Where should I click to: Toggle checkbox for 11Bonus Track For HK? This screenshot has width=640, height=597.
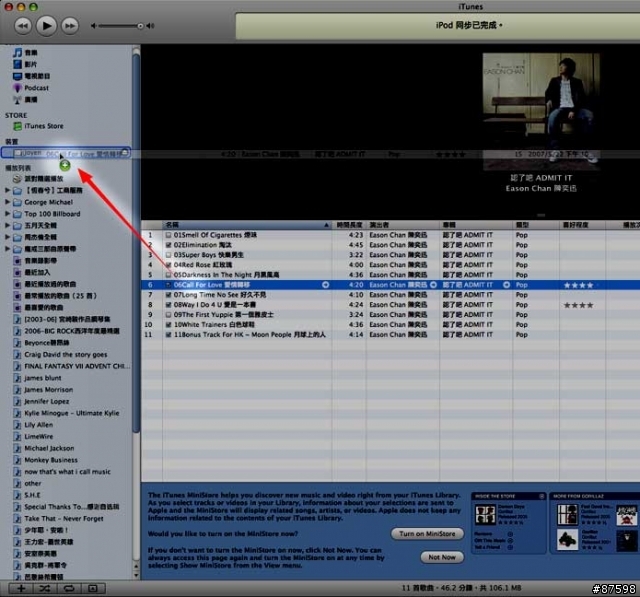168,335
